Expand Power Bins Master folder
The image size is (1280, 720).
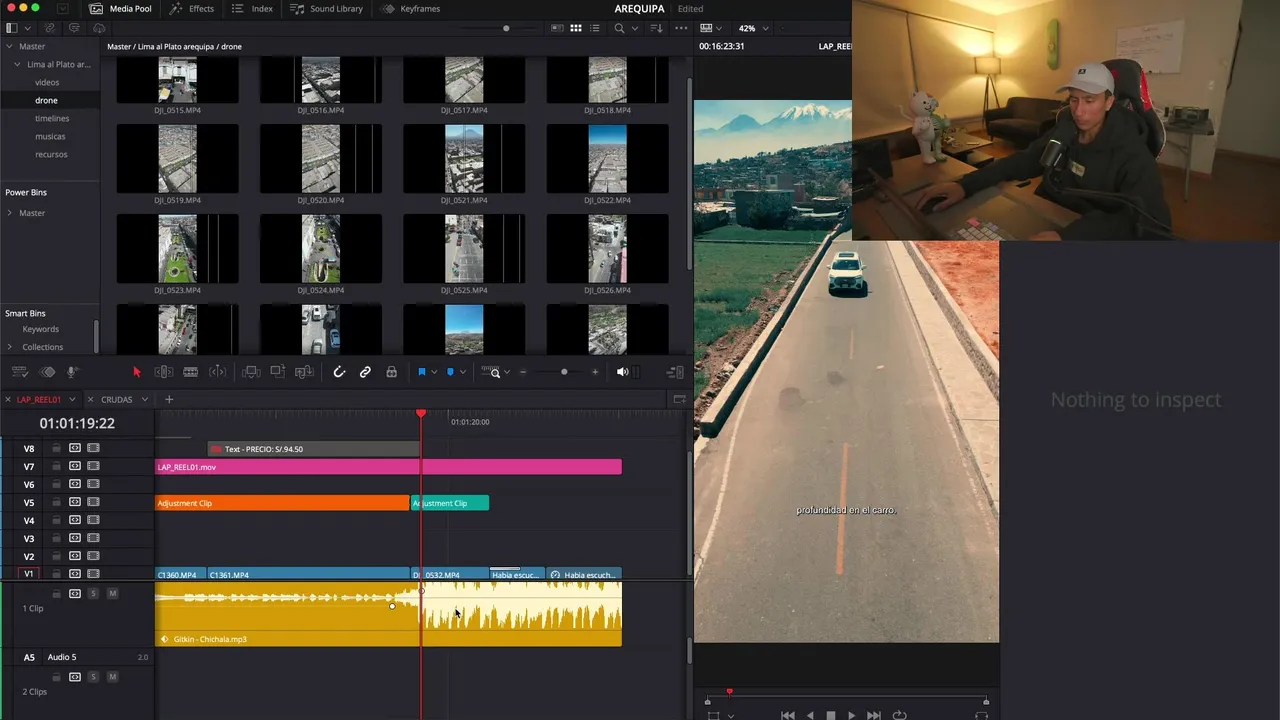tap(9, 213)
